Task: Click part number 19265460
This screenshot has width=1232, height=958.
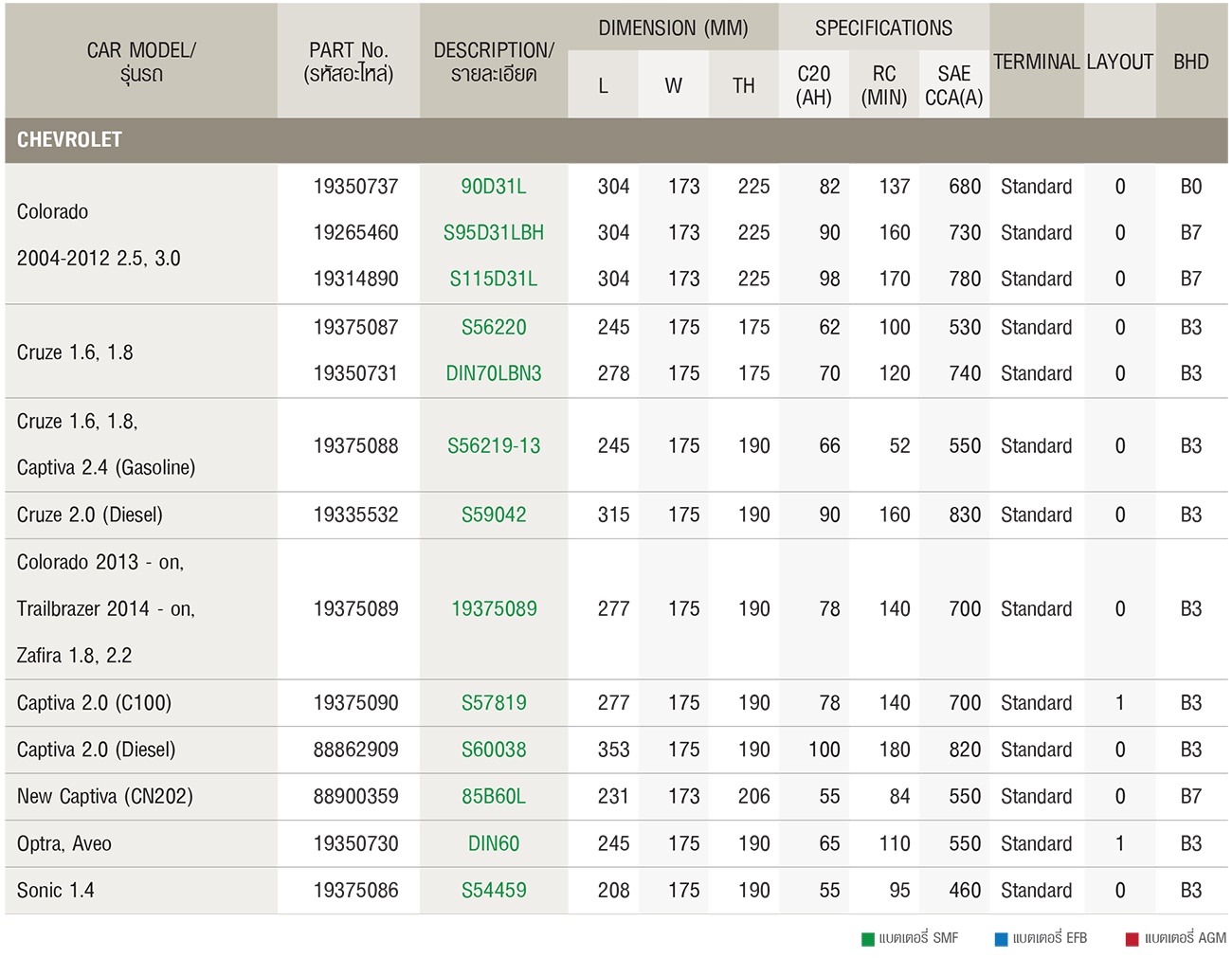Action: 356,233
